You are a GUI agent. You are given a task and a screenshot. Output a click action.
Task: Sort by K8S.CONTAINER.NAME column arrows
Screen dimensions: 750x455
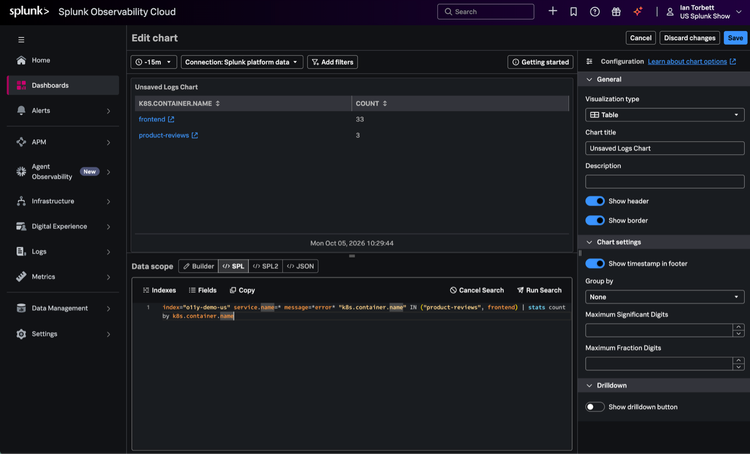[x=218, y=103]
